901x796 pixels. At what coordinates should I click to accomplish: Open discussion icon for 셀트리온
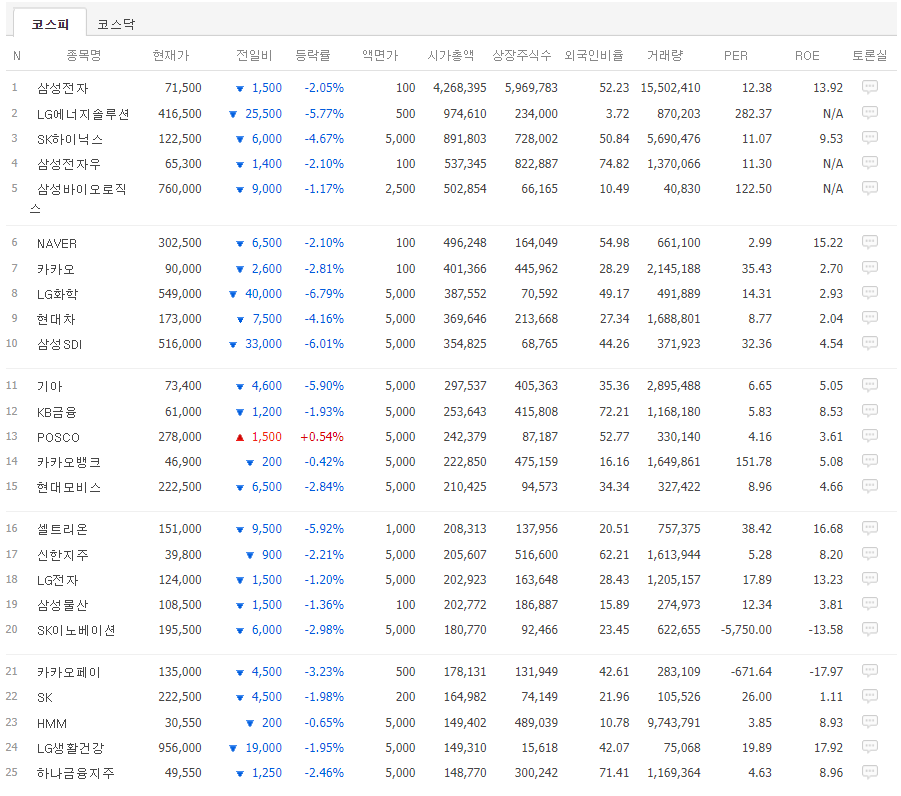(x=869, y=528)
